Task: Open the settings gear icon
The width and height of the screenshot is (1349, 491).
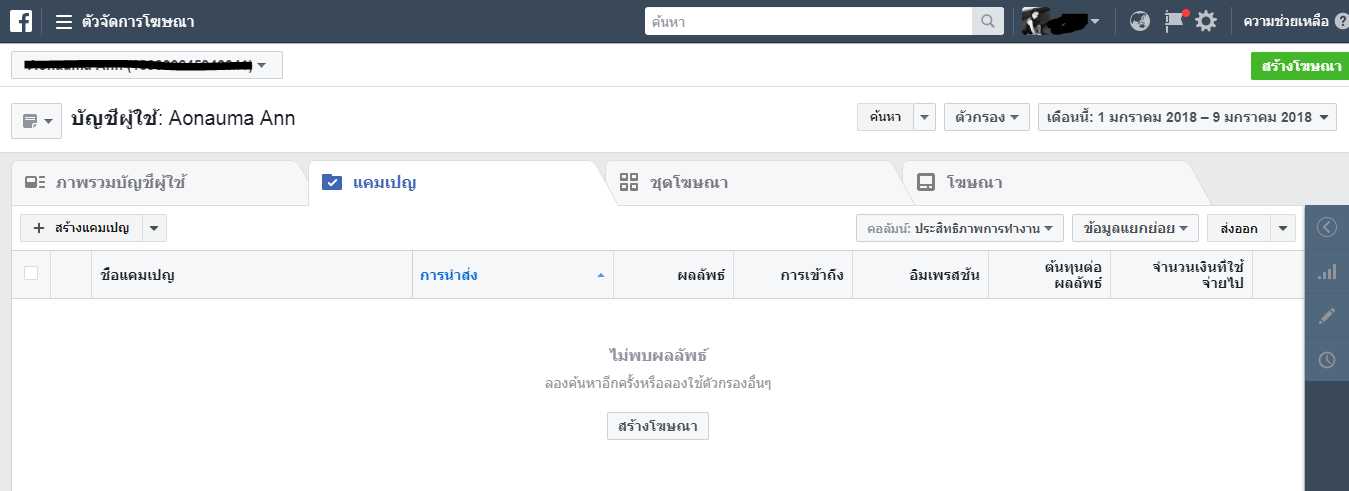Action: pos(1206,21)
